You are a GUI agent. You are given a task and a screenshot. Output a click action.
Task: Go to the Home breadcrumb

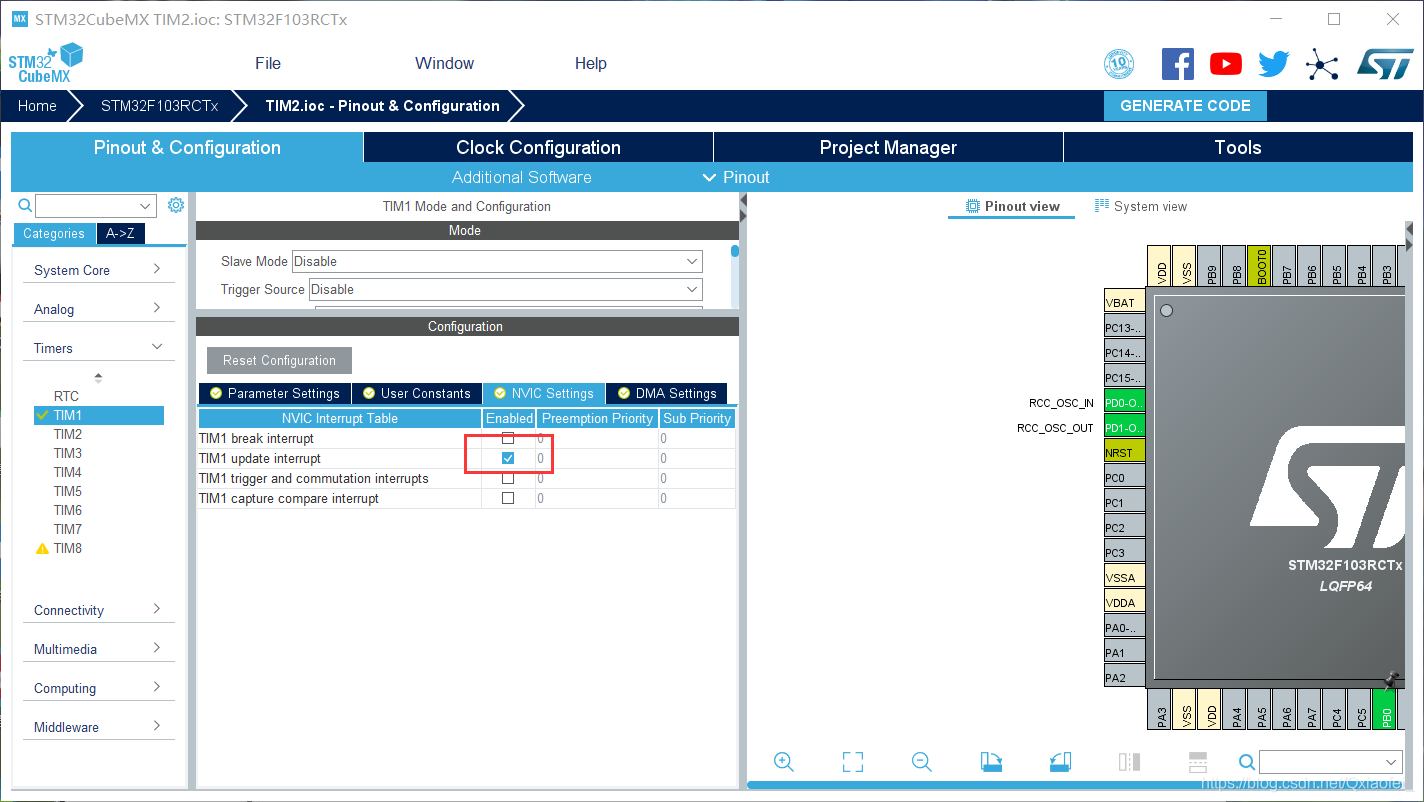tap(37, 105)
